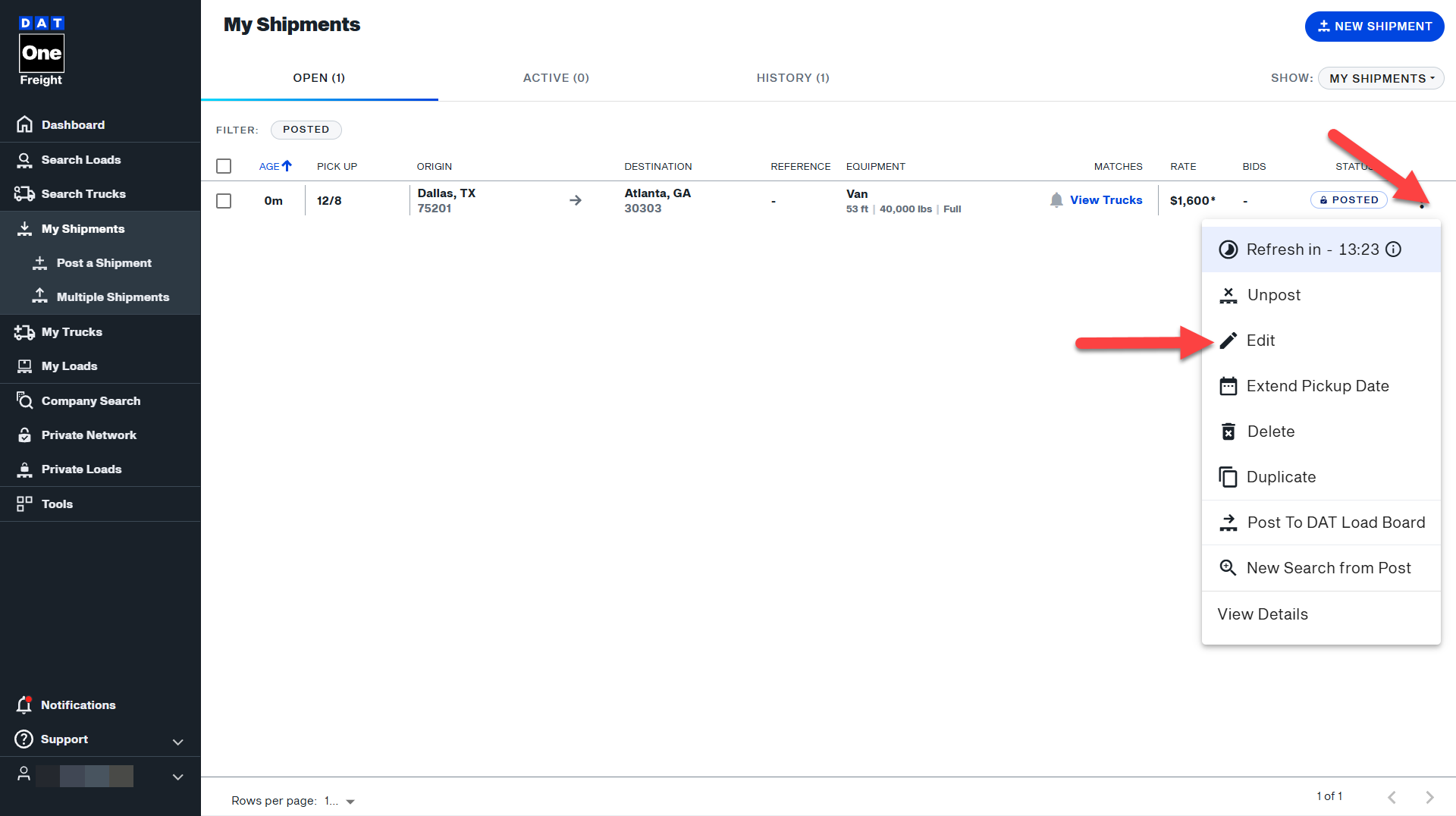Click the alarm bell next to View Trucks
The height and width of the screenshot is (816, 1456).
coord(1056,200)
